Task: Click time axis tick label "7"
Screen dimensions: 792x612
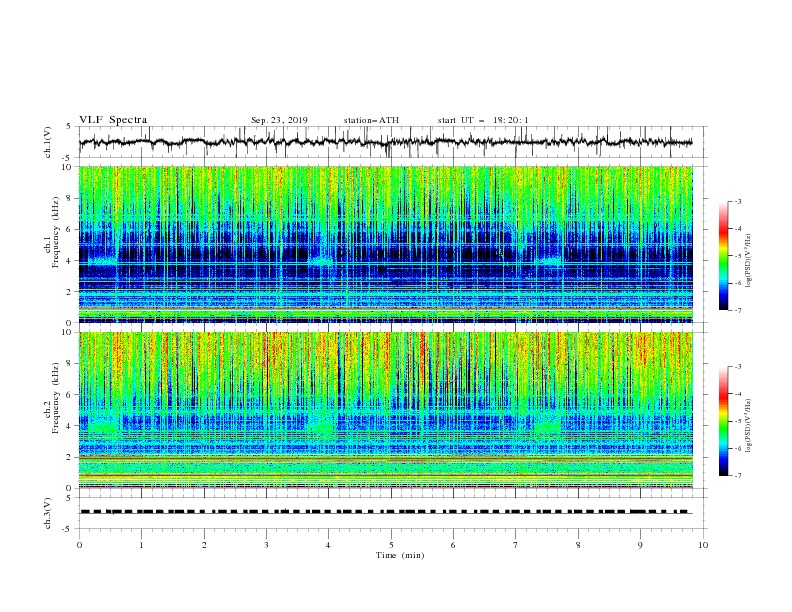Action: (x=516, y=545)
